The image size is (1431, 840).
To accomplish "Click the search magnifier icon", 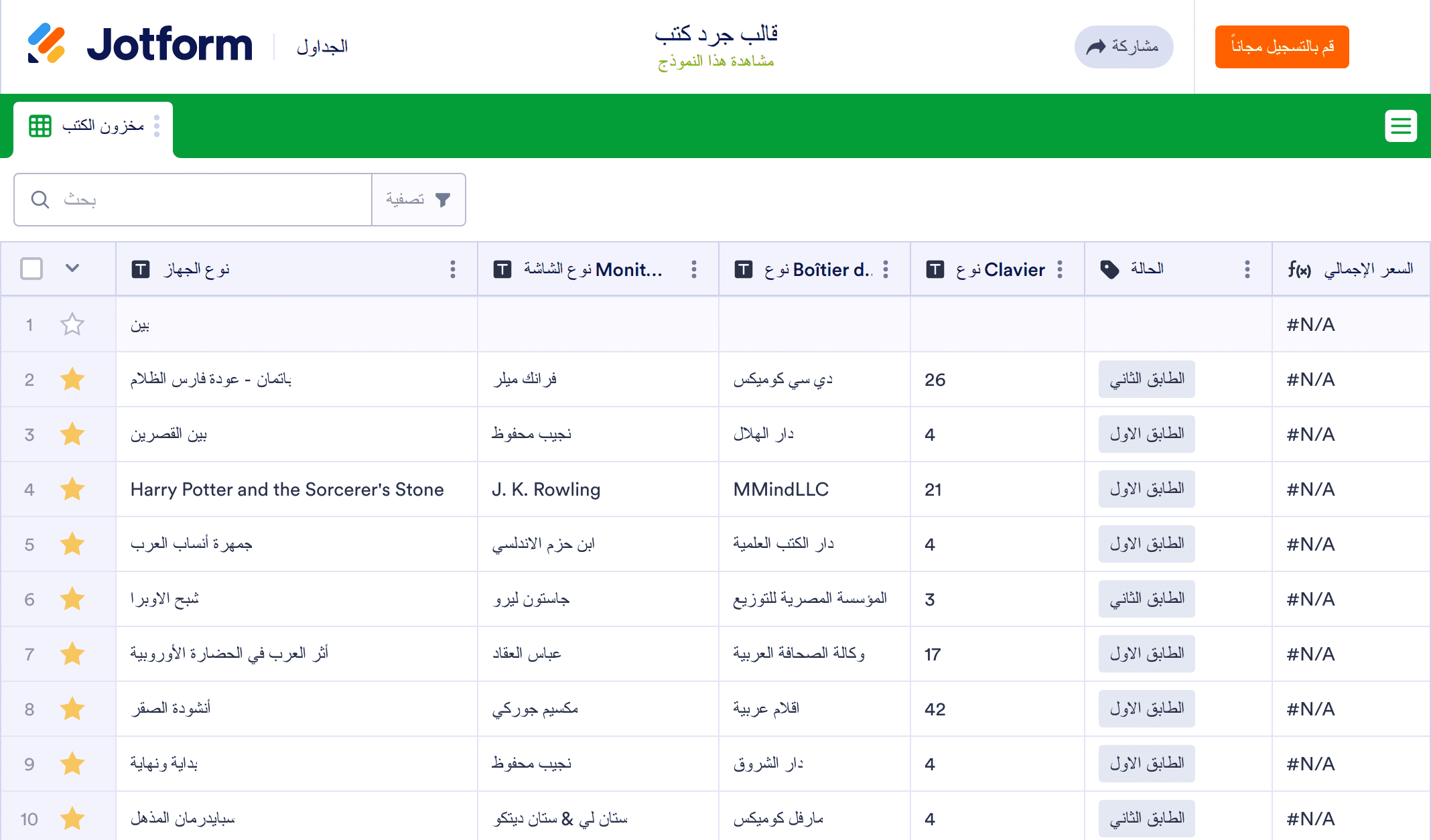I will coord(40,200).
